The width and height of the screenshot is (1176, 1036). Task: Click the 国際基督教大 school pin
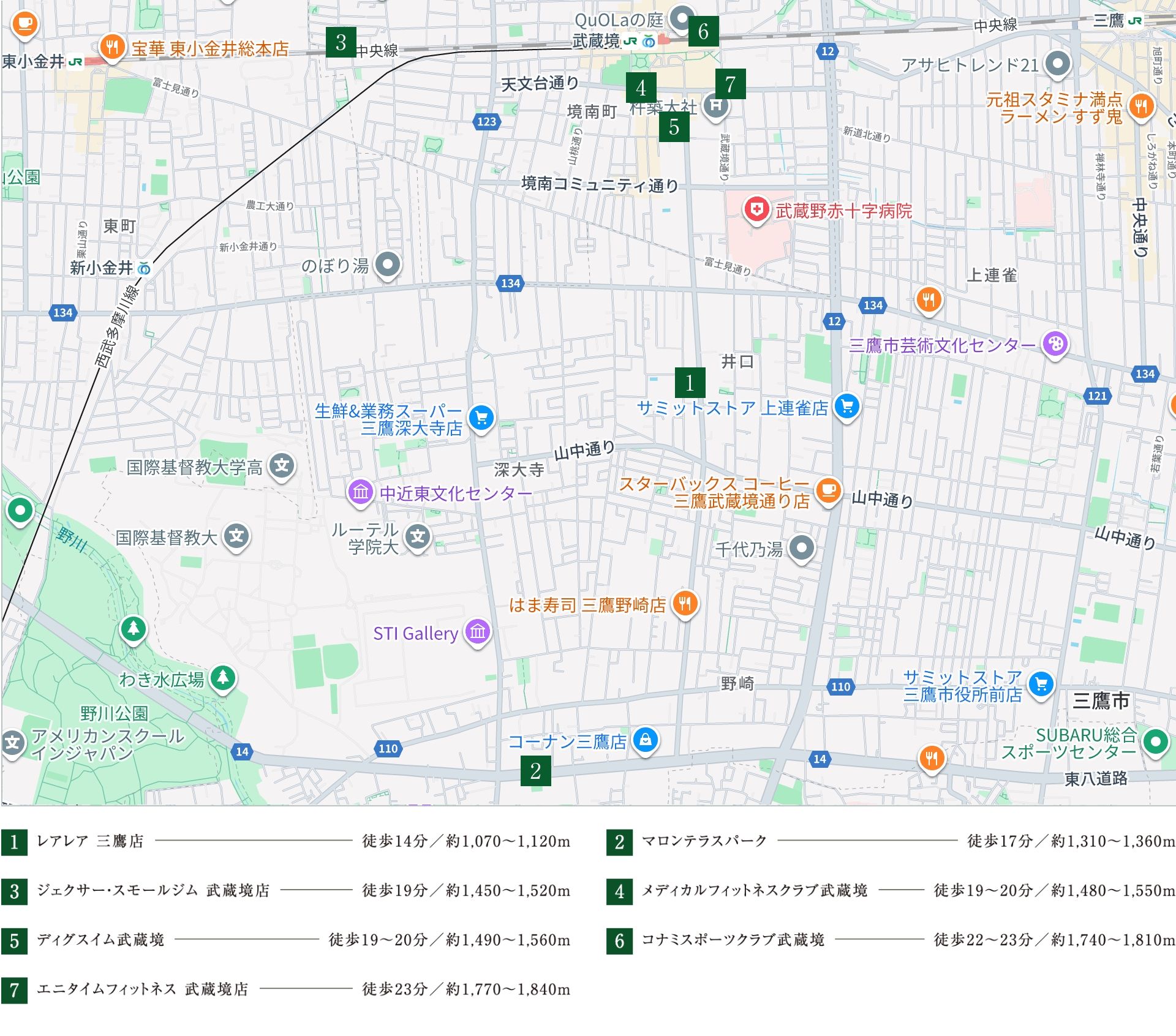[x=236, y=537]
